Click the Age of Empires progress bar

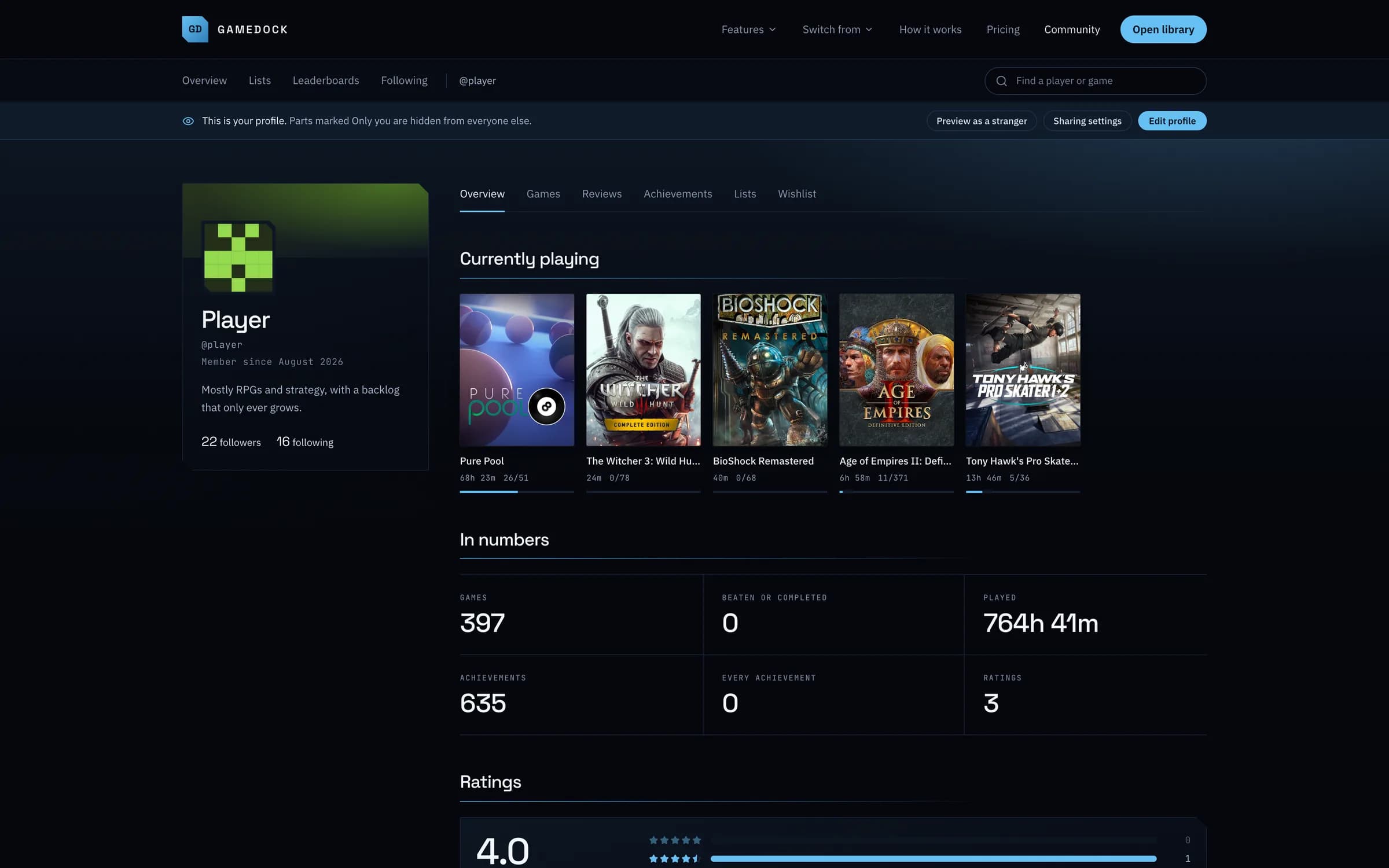coord(896,492)
